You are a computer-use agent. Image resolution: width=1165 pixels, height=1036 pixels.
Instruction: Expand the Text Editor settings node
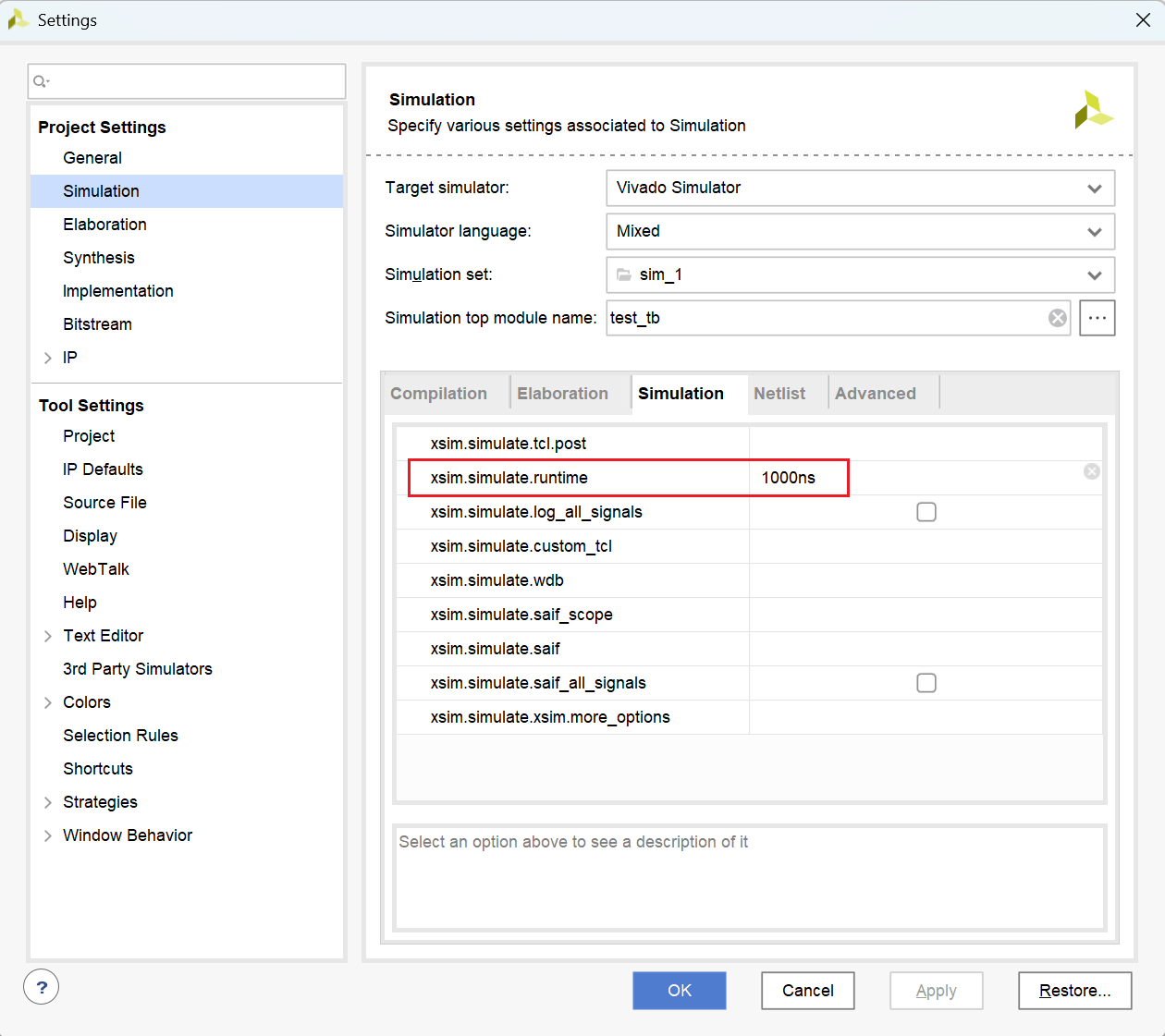click(x=48, y=636)
